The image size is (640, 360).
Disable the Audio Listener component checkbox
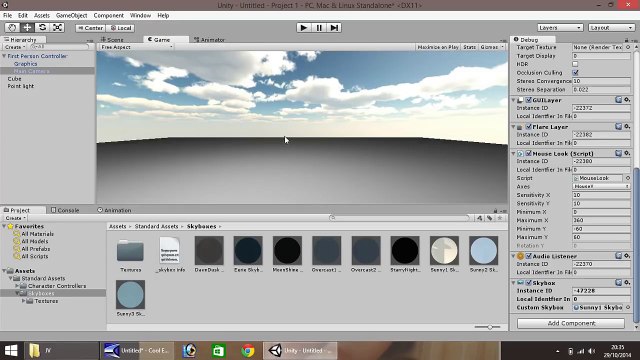tap(528, 256)
